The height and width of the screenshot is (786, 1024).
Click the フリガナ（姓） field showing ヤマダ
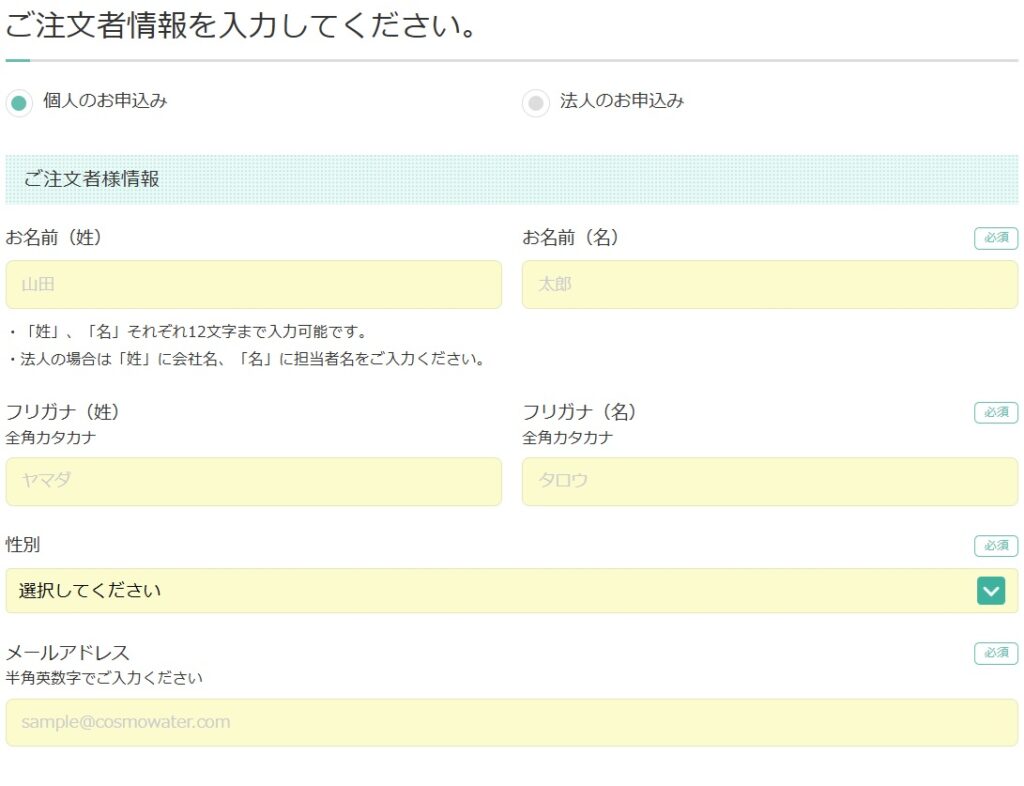tap(253, 481)
